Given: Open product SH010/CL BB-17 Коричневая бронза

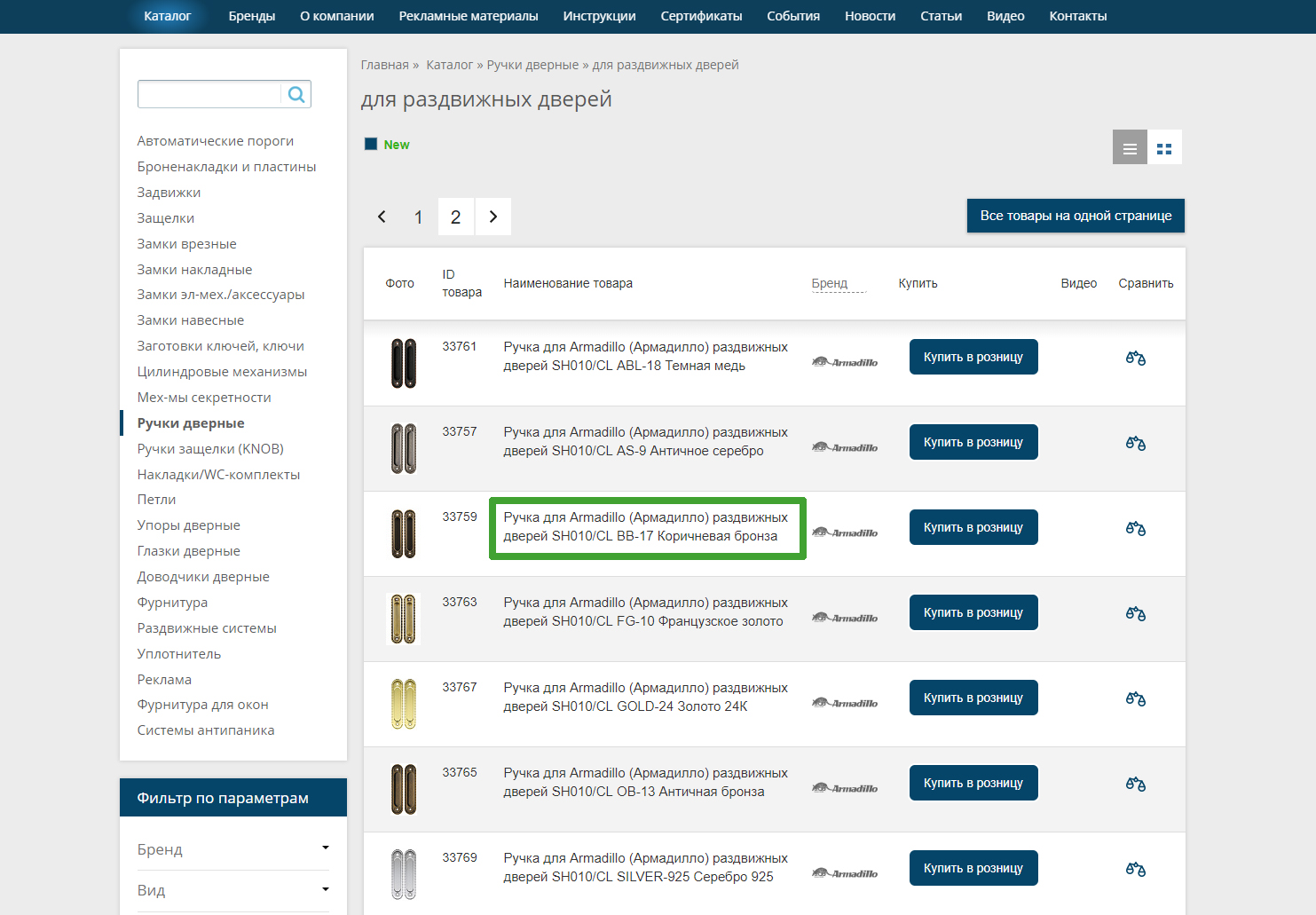Looking at the screenshot, I should [x=646, y=527].
